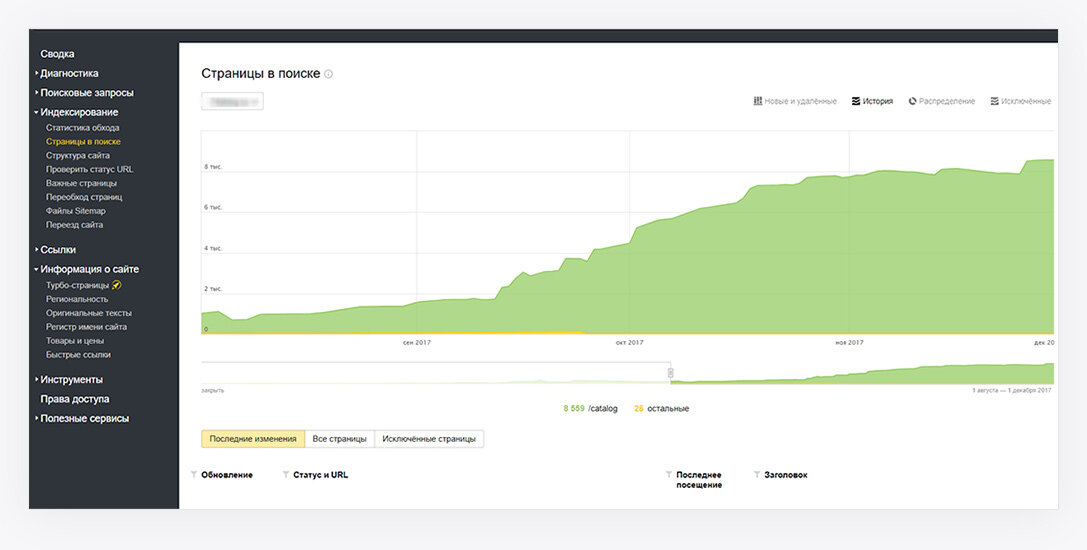Click the Турбо-страницы rocket icon

[116, 285]
